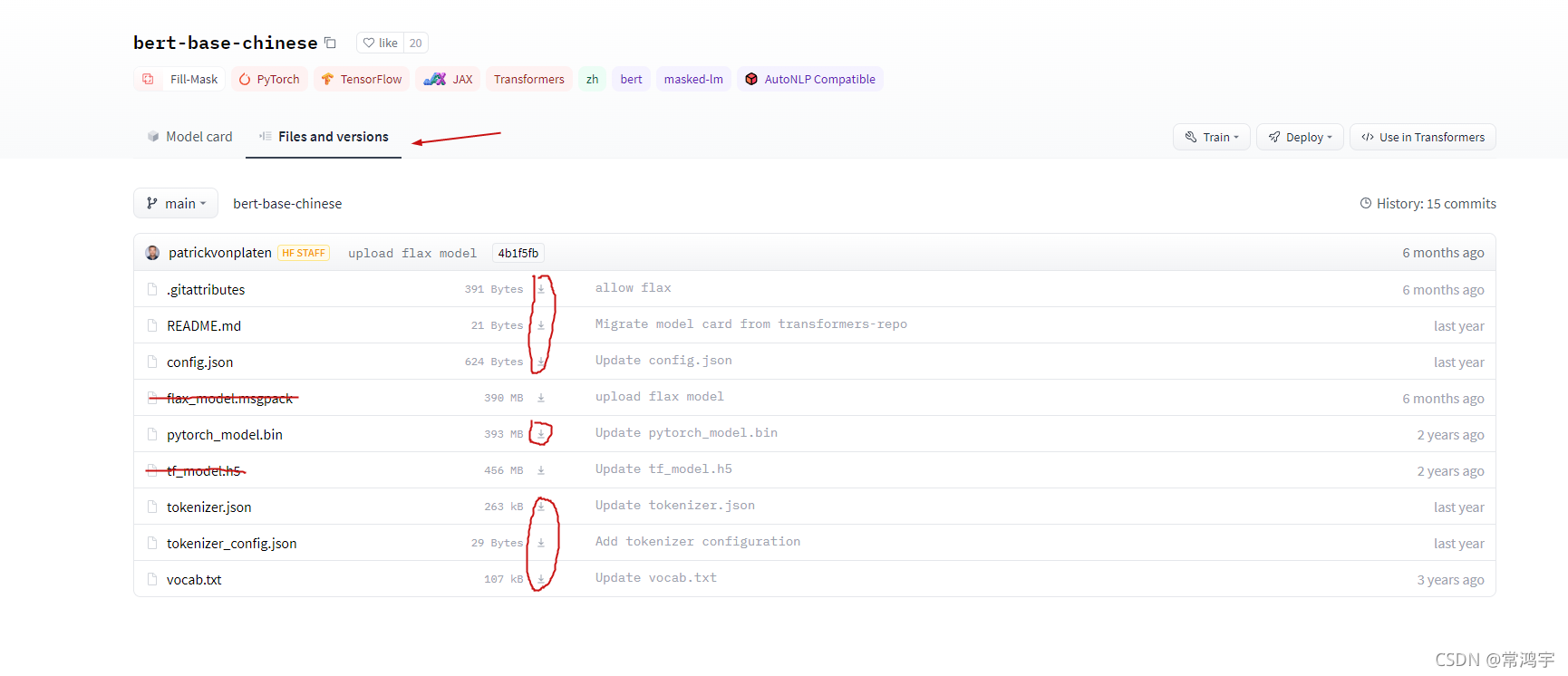The height and width of the screenshot is (676, 1568).
Task: Select the '393 MB' size of pytorch_model.bin
Action: click(x=504, y=434)
